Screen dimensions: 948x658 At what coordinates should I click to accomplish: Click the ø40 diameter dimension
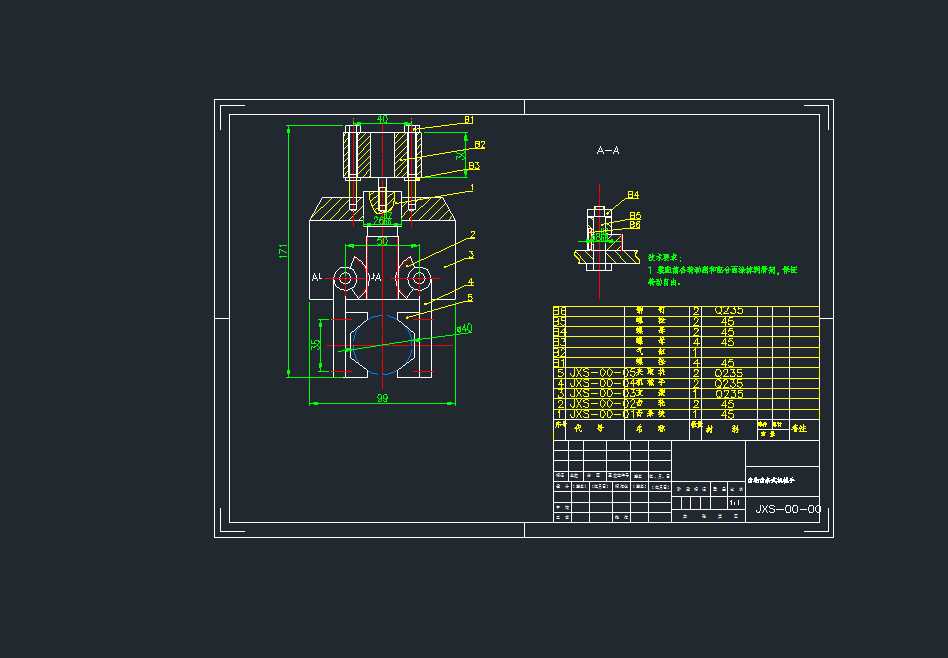[464, 328]
